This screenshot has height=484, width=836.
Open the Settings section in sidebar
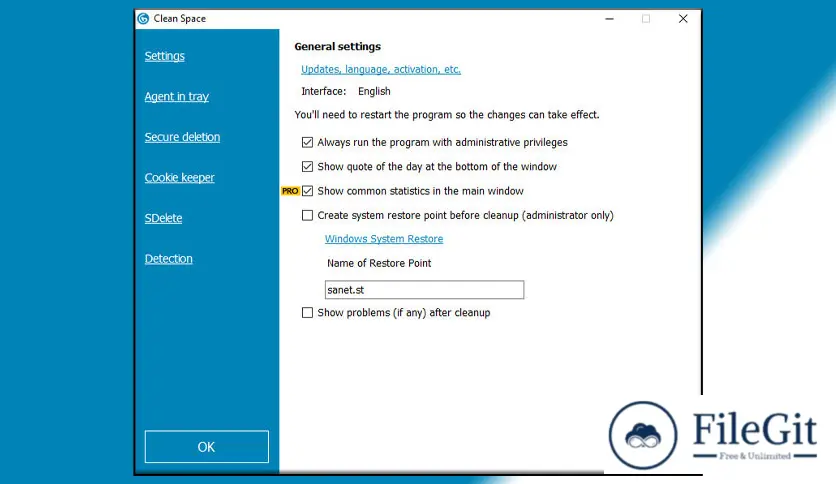165,56
